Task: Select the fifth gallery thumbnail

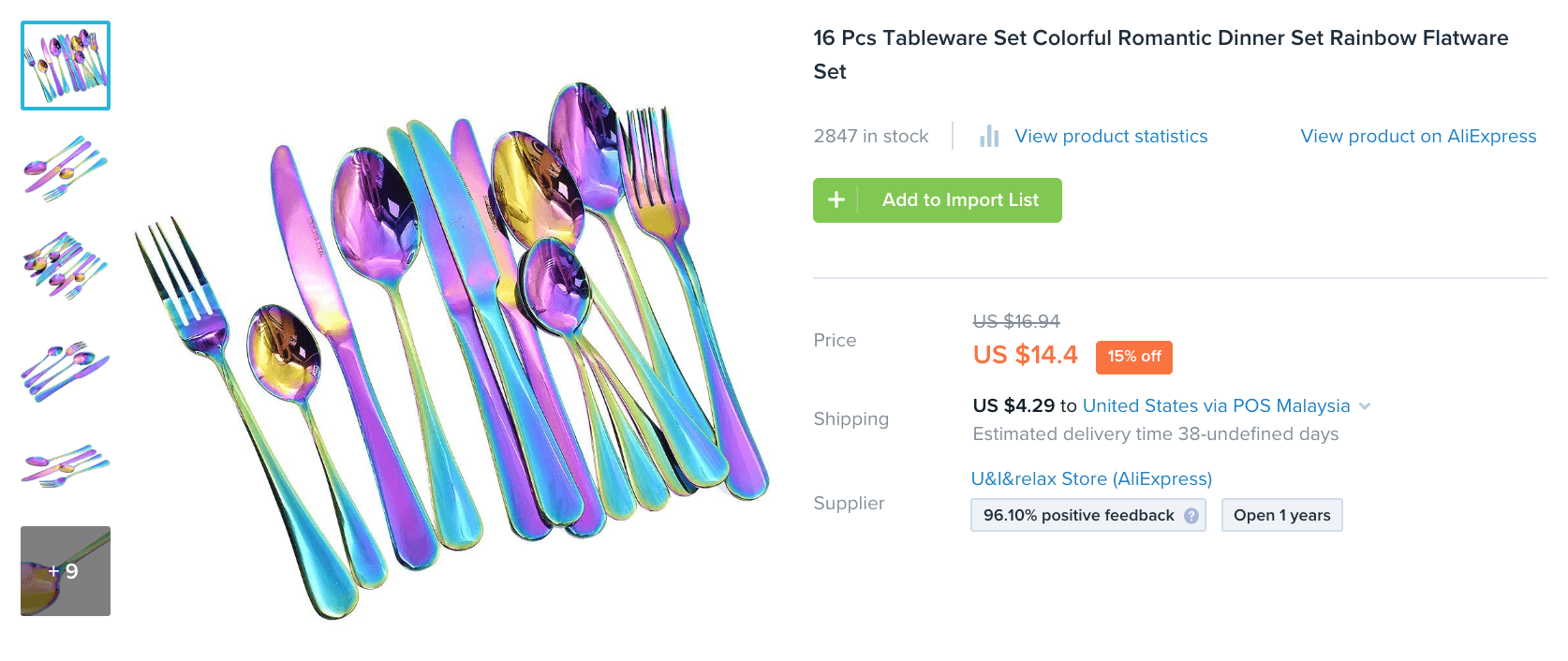Action: click(66, 465)
